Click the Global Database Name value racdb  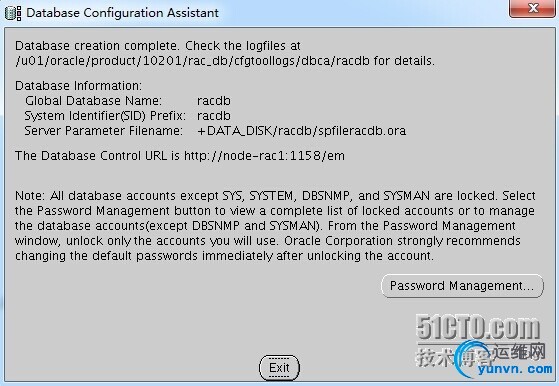[214, 101]
